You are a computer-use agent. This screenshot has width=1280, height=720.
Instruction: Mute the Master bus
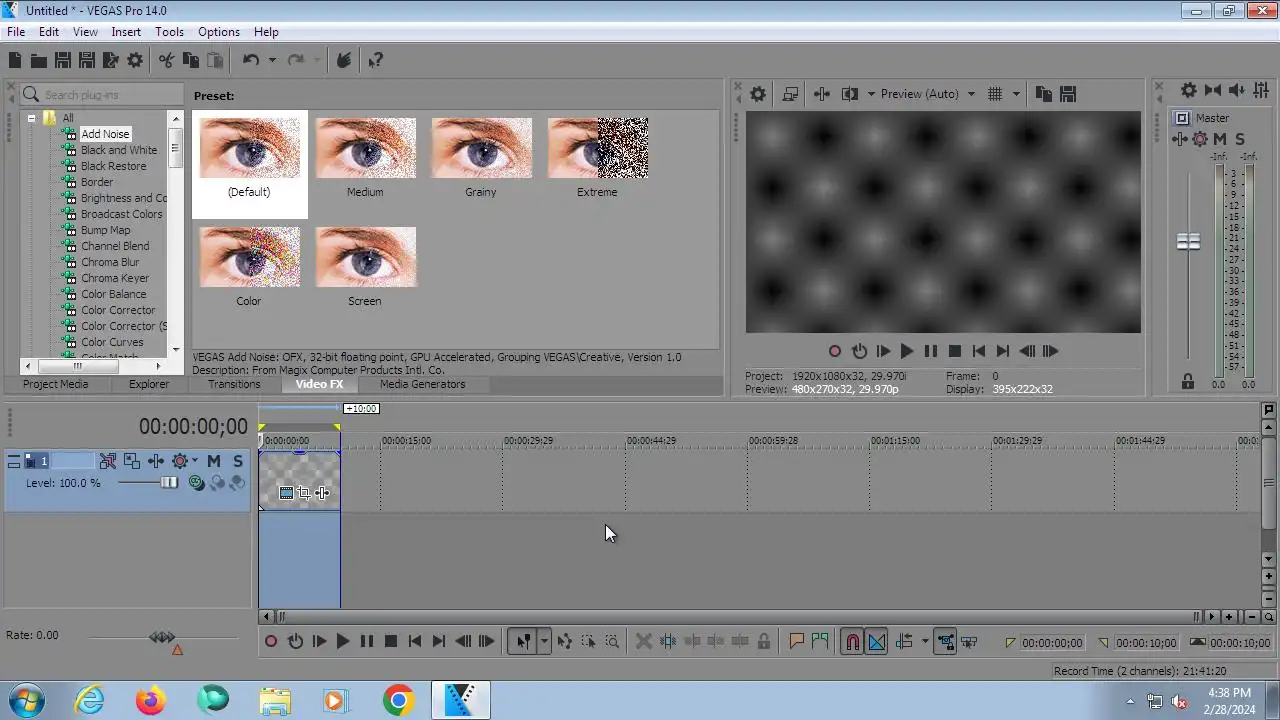(x=1220, y=139)
